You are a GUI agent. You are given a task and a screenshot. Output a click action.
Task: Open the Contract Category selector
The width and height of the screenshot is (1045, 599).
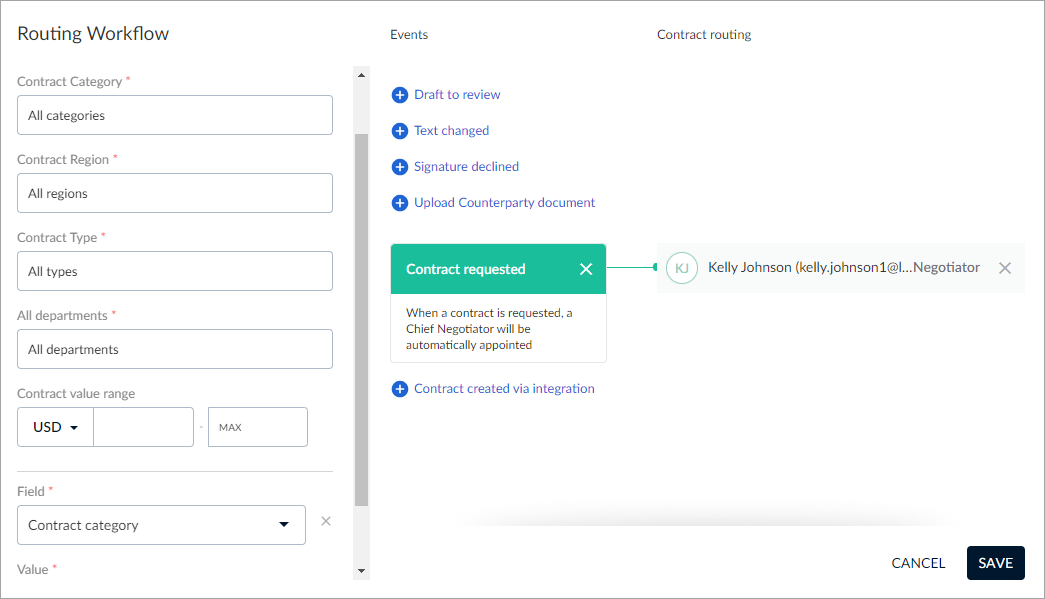(175, 115)
